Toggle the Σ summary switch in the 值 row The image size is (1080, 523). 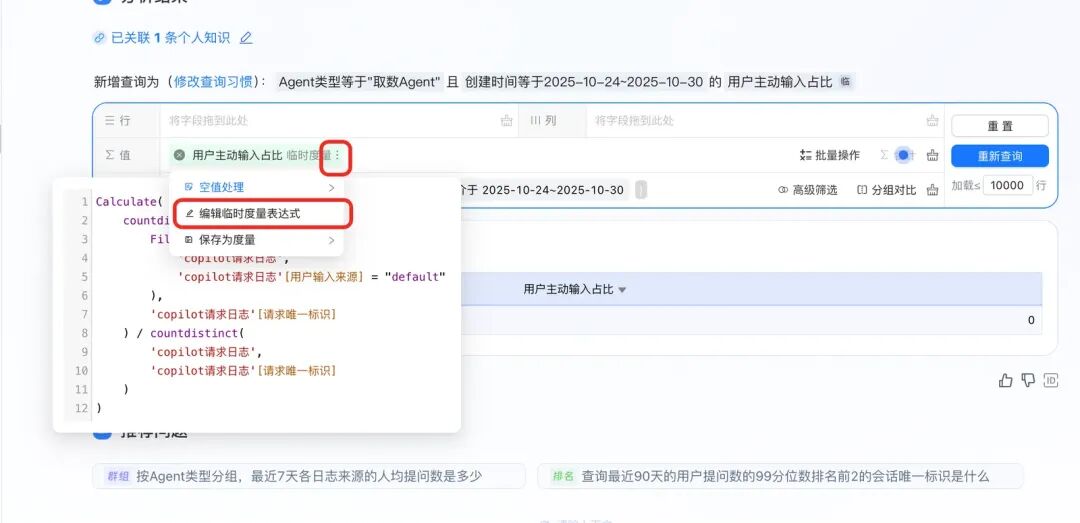(x=902, y=155)
